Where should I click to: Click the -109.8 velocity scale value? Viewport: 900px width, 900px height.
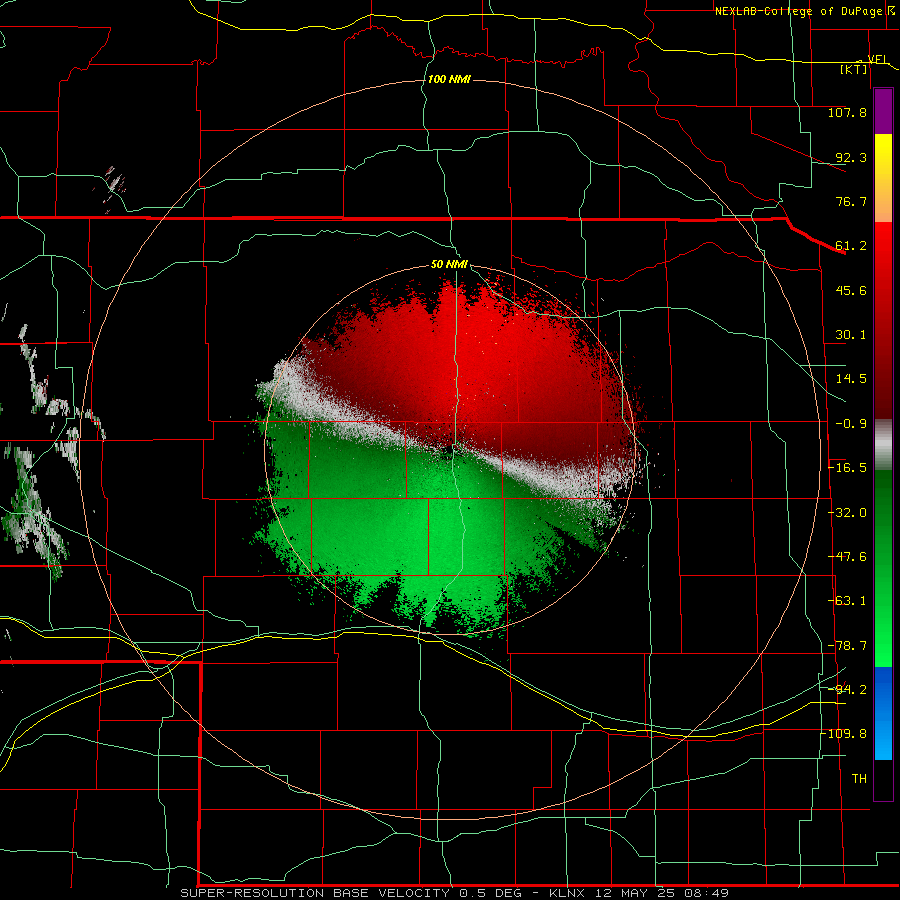(x=844, y=734)
